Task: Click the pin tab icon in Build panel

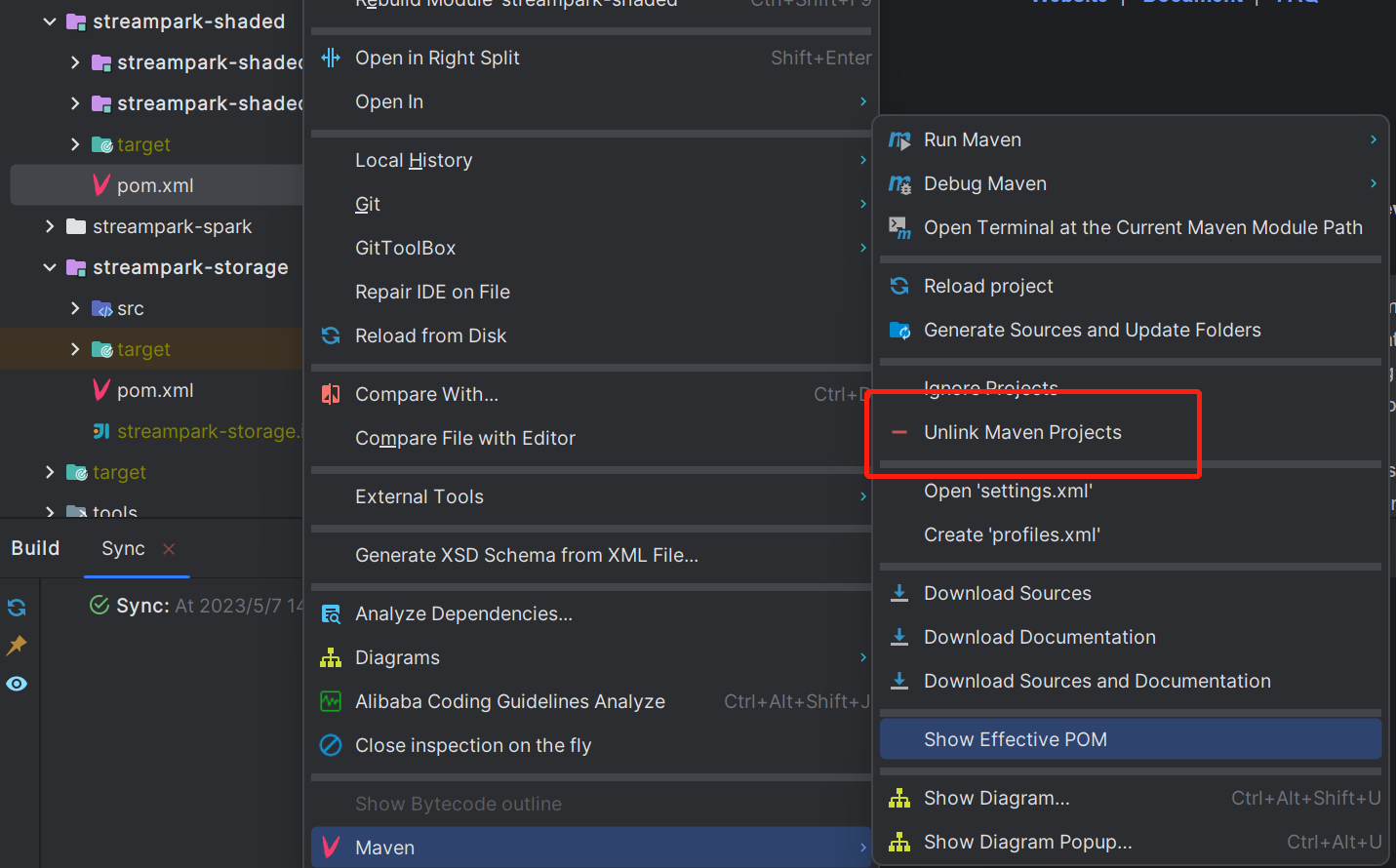Action: 17,646
